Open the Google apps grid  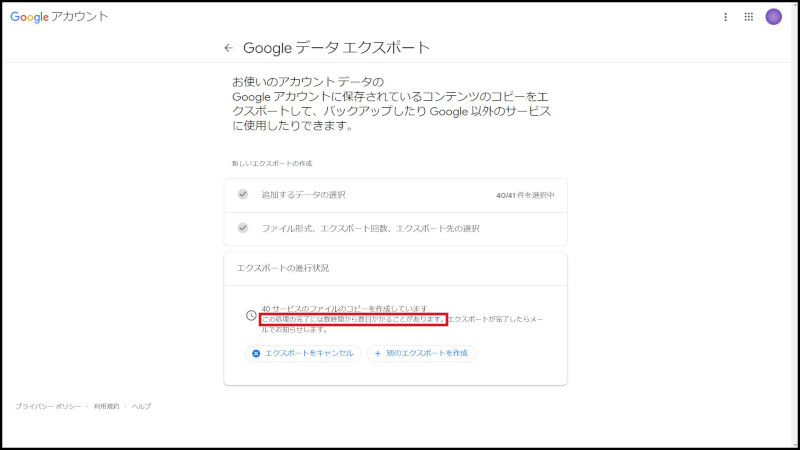point(749,17)
